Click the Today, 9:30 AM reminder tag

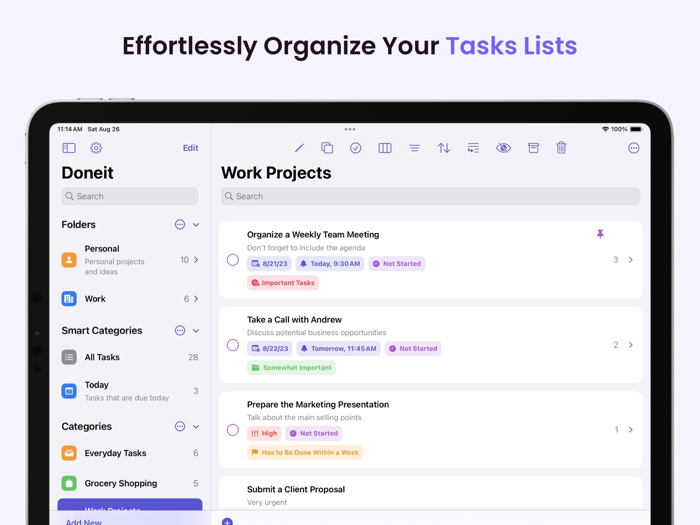pos(330,263)
